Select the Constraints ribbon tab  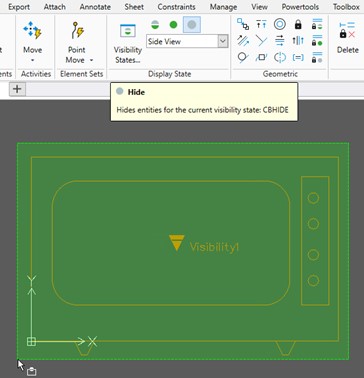(x=176, y=7)
